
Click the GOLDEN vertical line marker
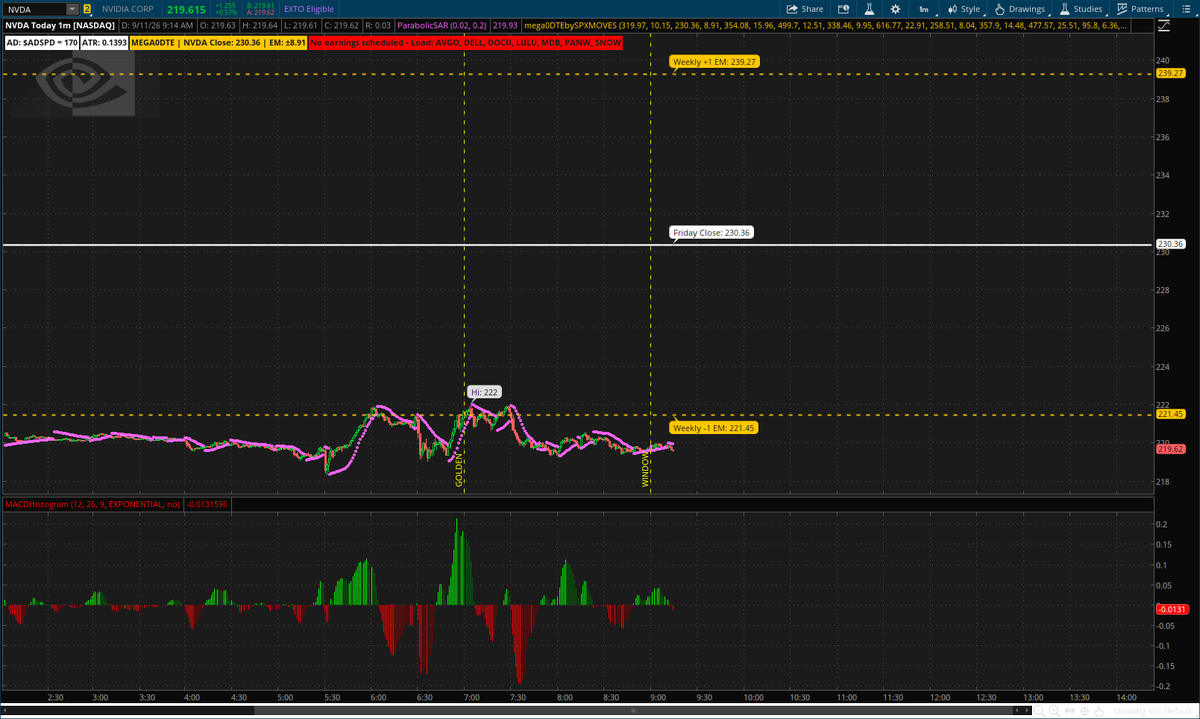point(459,469)
